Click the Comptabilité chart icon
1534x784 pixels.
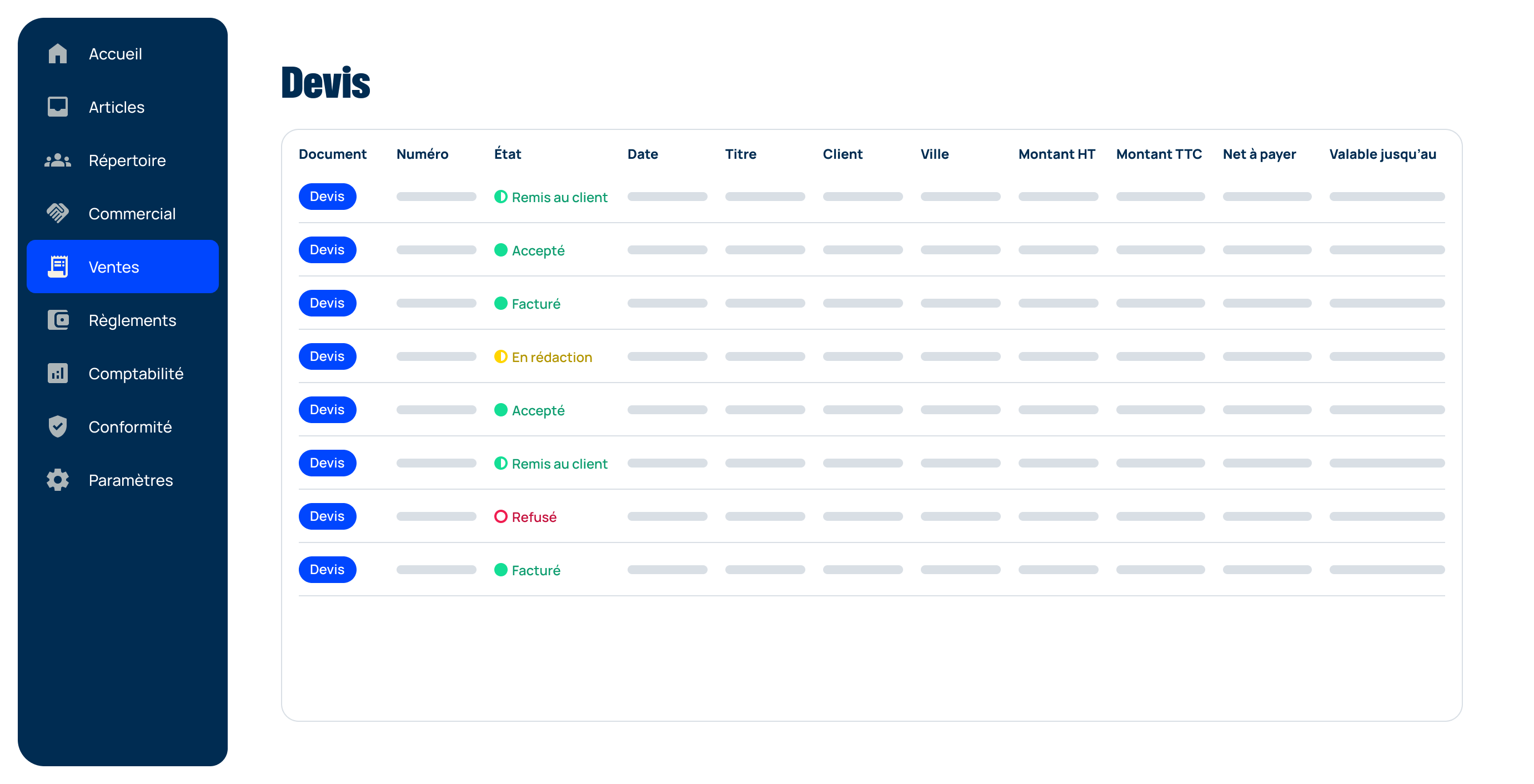pyautogui.click(x=58, y=373)
